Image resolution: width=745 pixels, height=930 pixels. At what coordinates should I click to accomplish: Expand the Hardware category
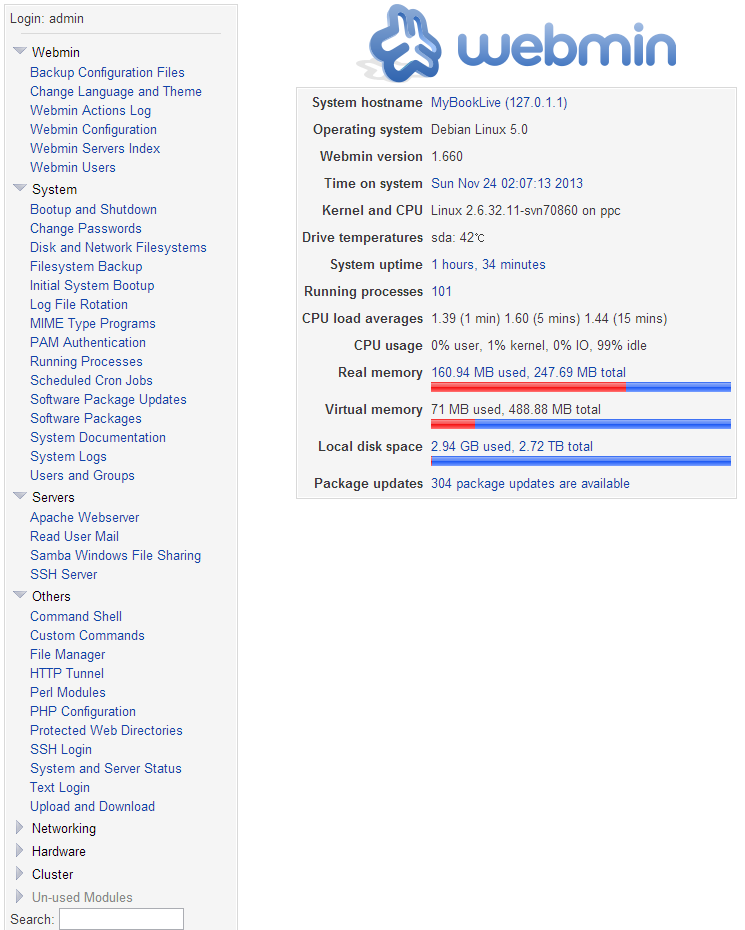pos(19,851)
